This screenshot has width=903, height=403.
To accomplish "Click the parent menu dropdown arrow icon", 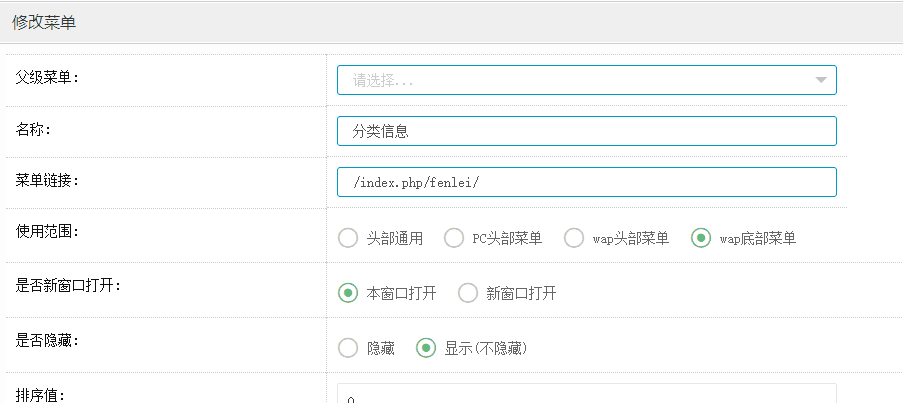I will (820, 80).
